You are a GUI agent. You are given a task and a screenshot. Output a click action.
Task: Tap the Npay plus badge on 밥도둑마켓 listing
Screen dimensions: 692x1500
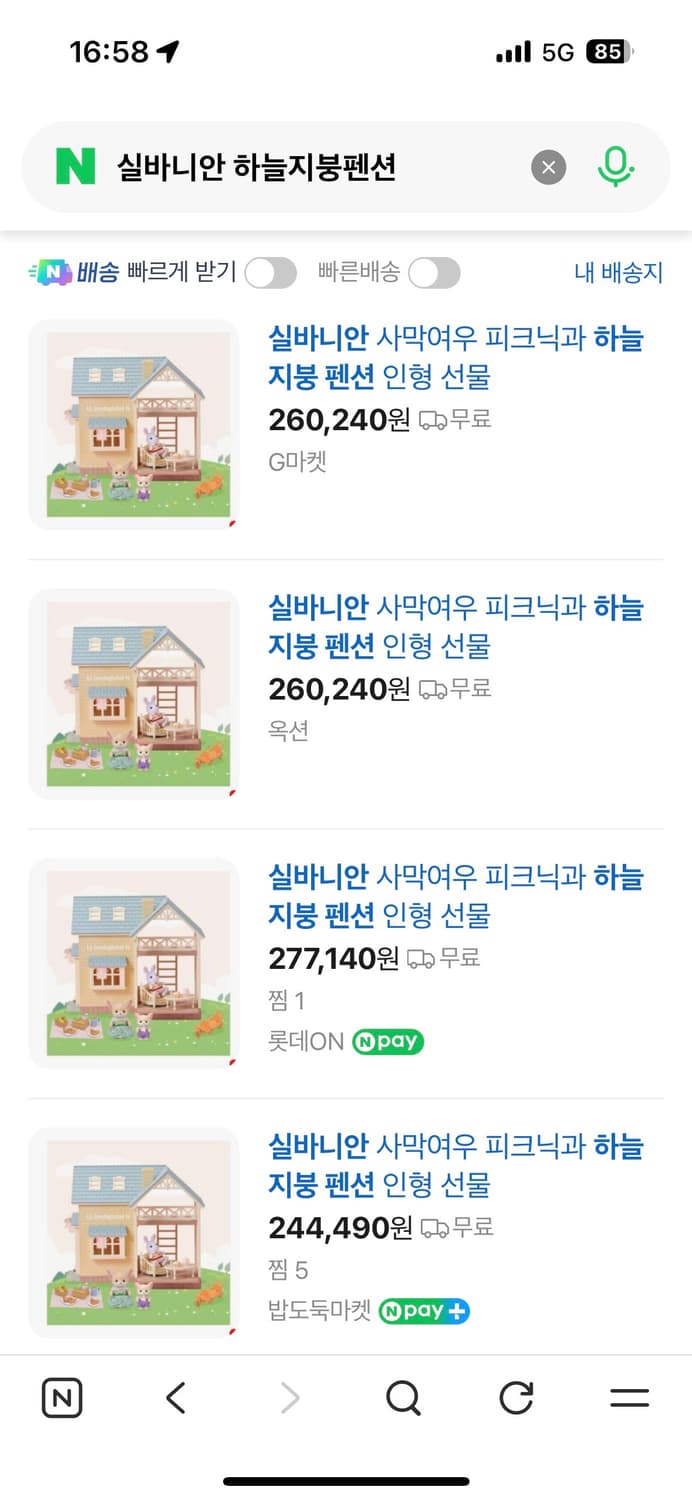(x=424, y=1310)
